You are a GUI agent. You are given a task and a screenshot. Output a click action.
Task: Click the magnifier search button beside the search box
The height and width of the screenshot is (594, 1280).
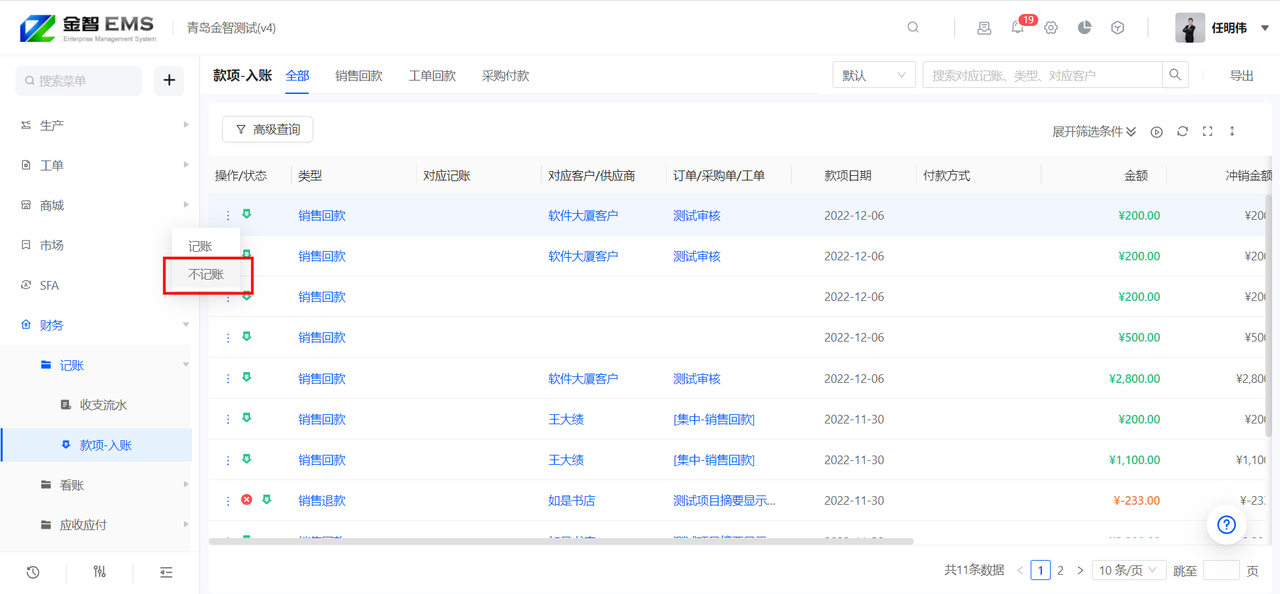[x=1176, y=75]
